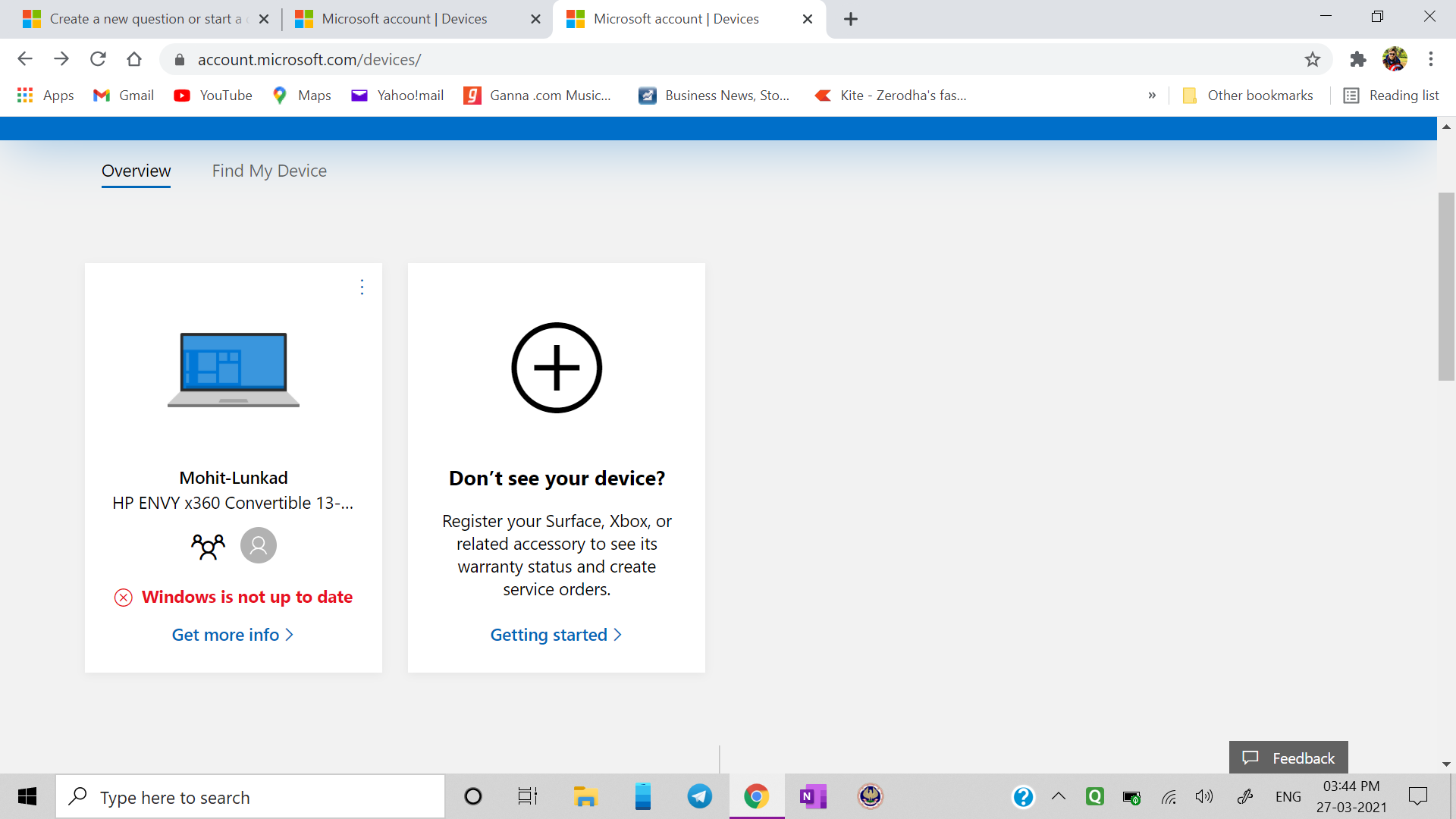This screenshot has height=819, width=1456.
Task: Expand hidden bookmarks with double chevron
Action: pos(1152,96)
